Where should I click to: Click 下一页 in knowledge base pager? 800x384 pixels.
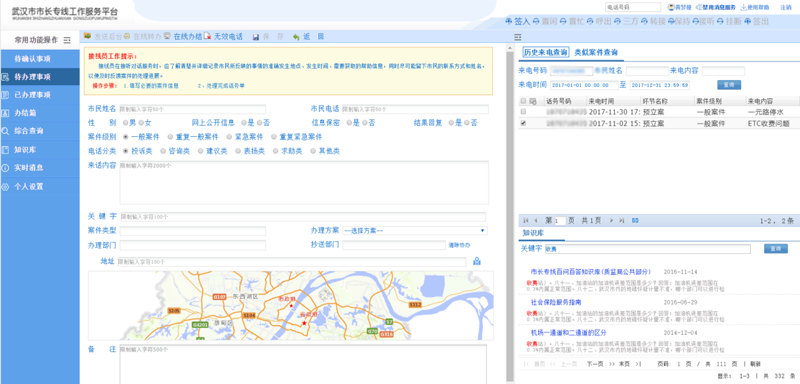pos(595,364)
